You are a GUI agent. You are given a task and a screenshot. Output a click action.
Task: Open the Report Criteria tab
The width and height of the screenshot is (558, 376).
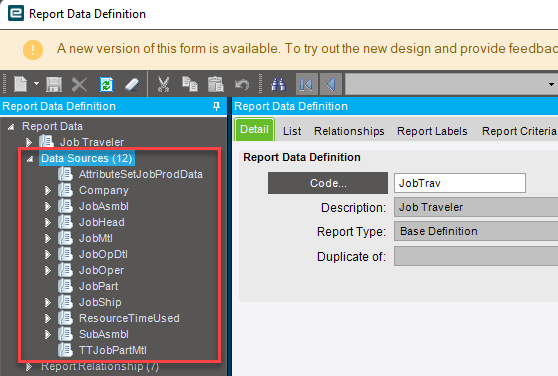pyautogui.click(x=519, y=131)
